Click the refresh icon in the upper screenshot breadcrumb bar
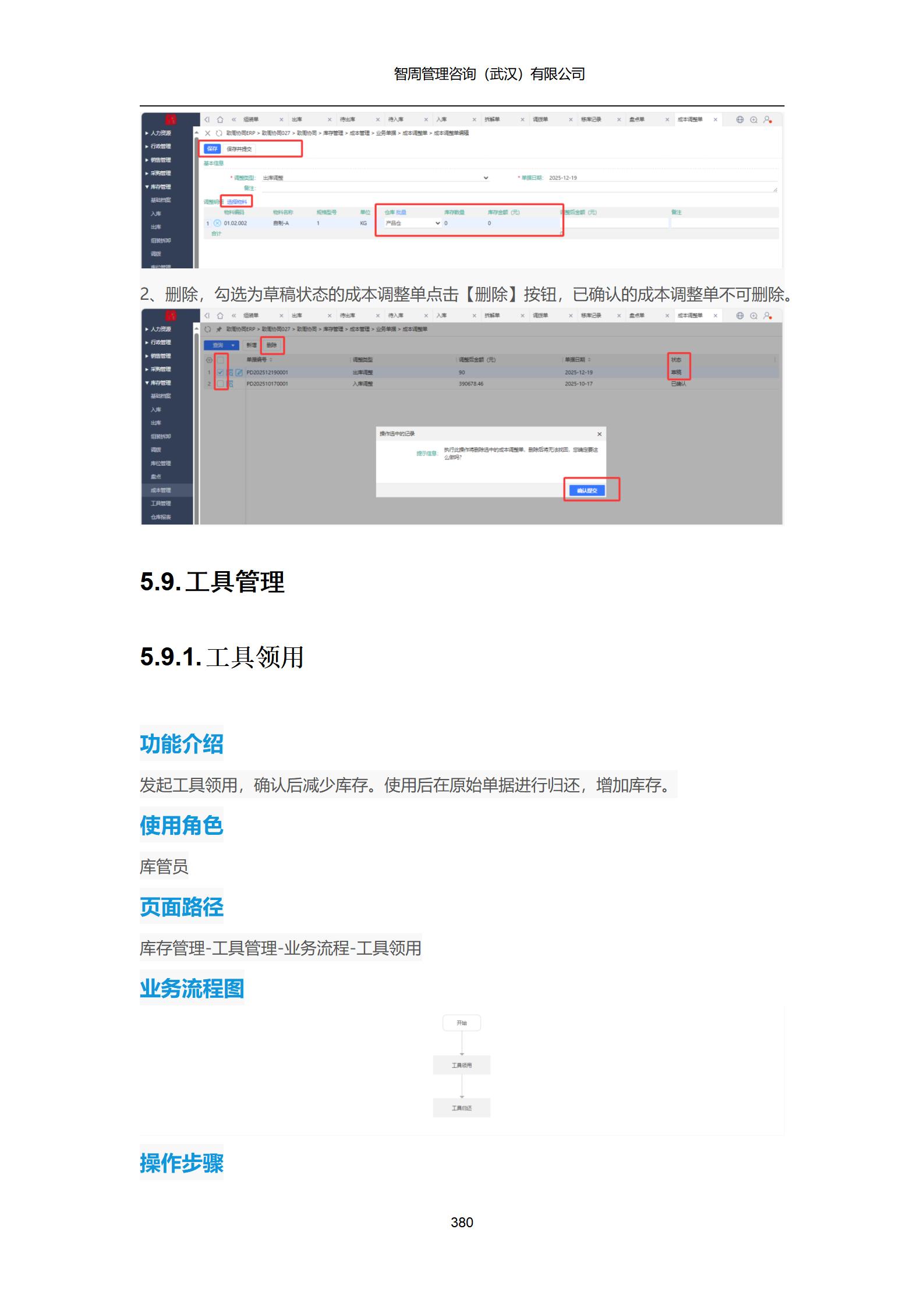Image resolution: width=924 pixels, height=1307 pixels. tap(219, 133)
